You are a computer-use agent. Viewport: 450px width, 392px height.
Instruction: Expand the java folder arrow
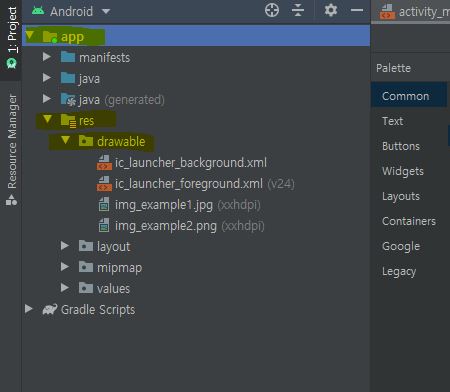click(x=47, y=78)
